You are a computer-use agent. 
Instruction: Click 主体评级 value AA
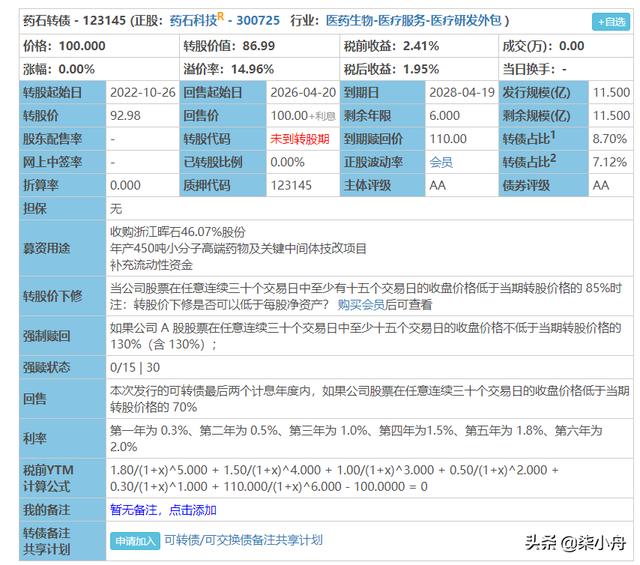click(437, 185)
